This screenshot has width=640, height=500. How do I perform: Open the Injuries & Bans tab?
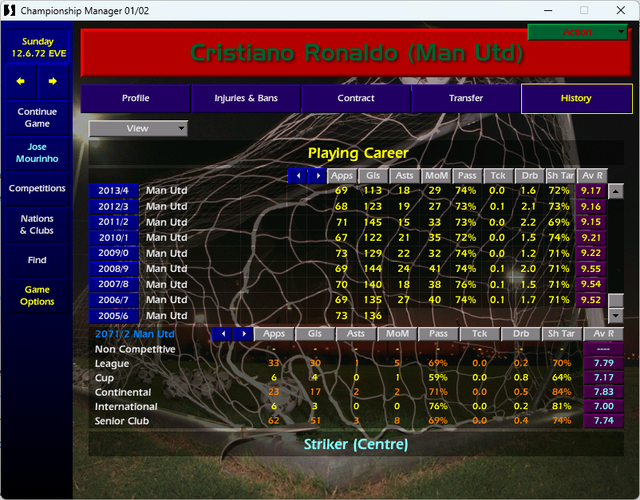pyautogui.click(x=246, y=98)
